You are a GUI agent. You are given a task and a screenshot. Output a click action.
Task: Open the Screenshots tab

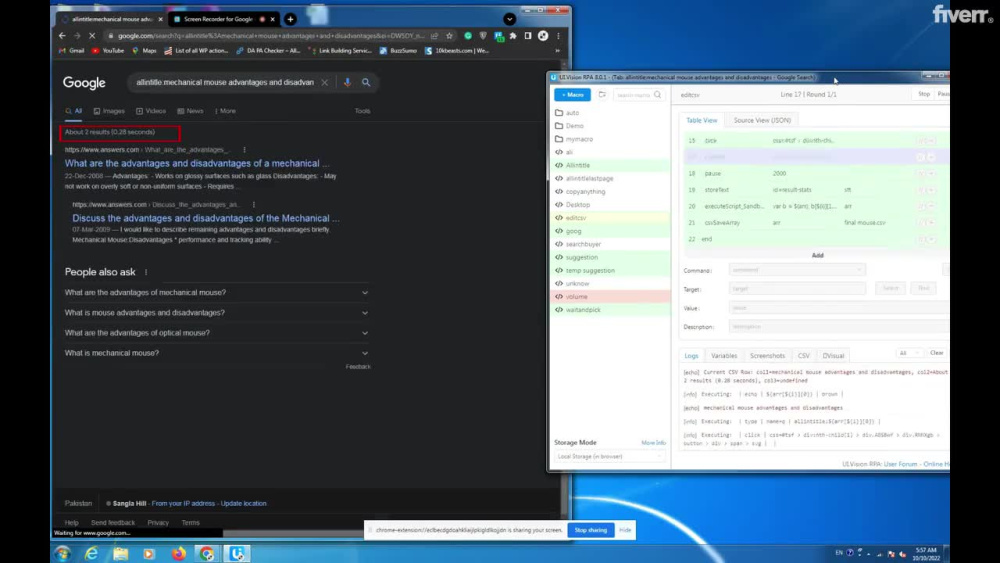coord(767,356)
